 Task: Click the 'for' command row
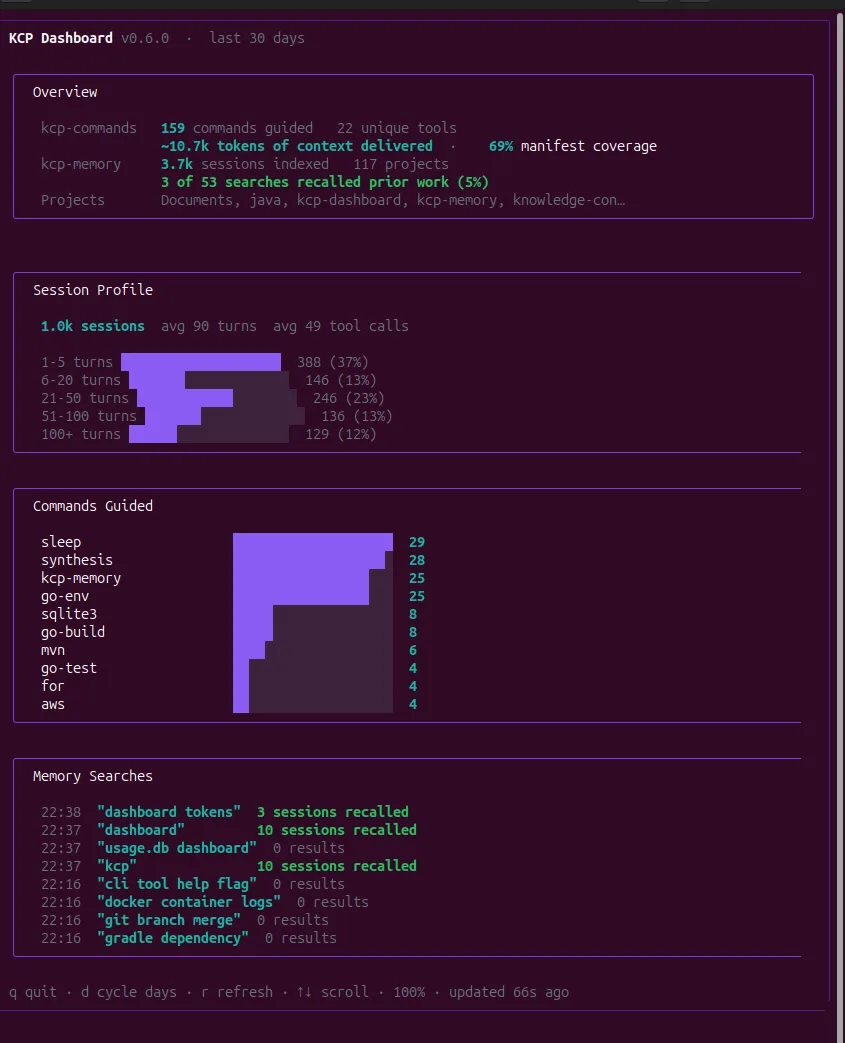pos(53,686)
